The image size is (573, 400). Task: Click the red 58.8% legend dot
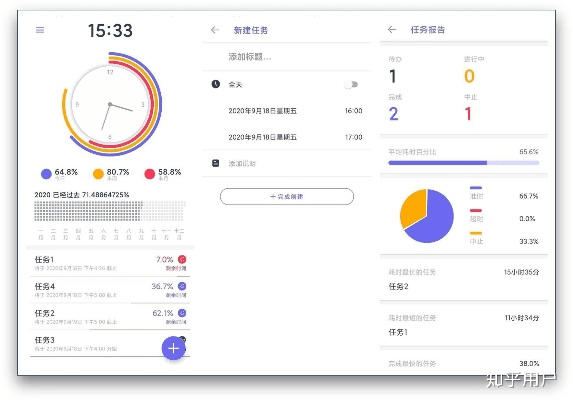click(x=150, y=174)
